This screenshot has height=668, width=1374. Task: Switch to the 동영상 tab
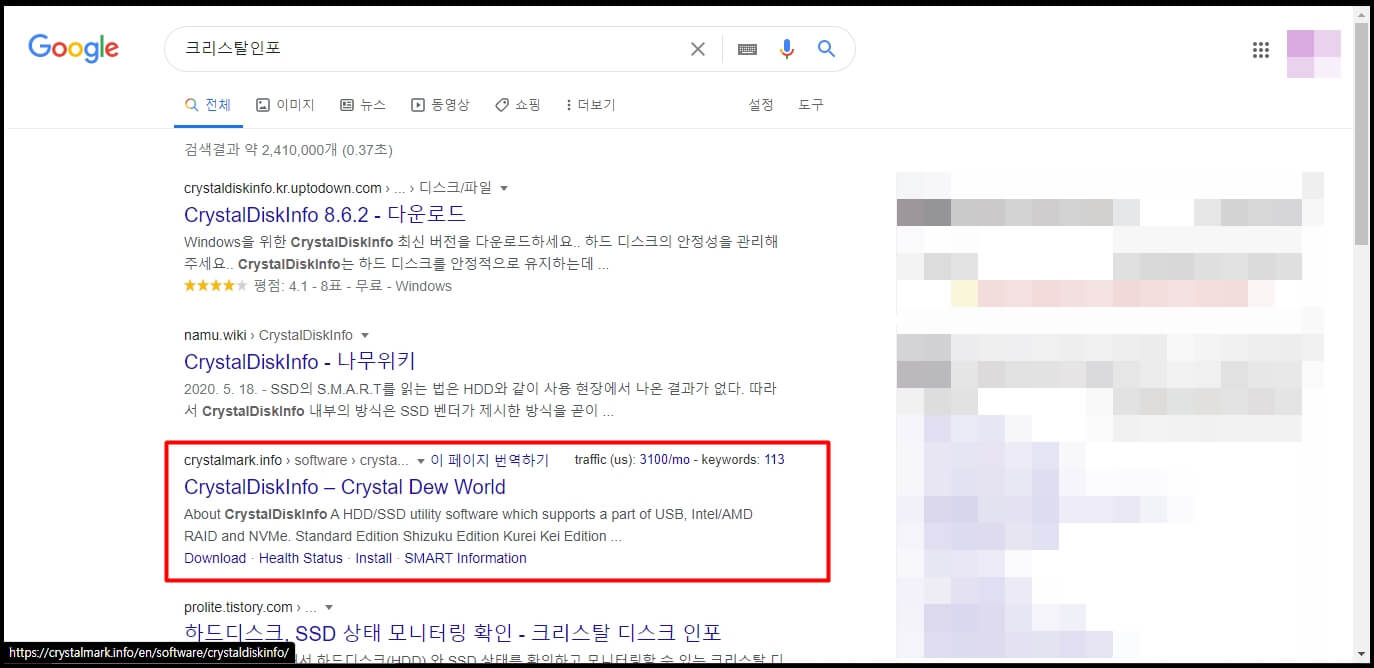click(x=440, y=104)
